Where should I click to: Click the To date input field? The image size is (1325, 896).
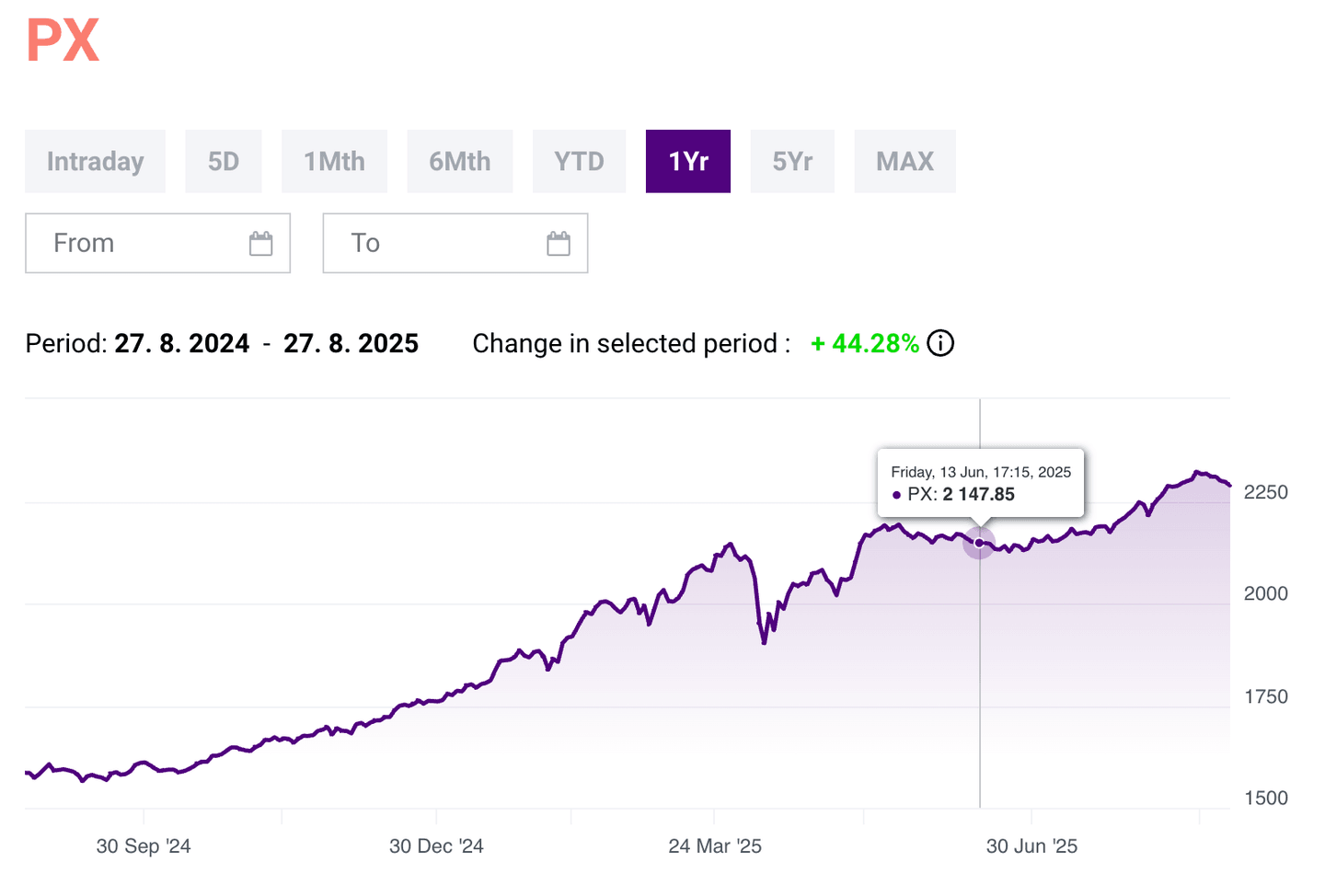432,244
